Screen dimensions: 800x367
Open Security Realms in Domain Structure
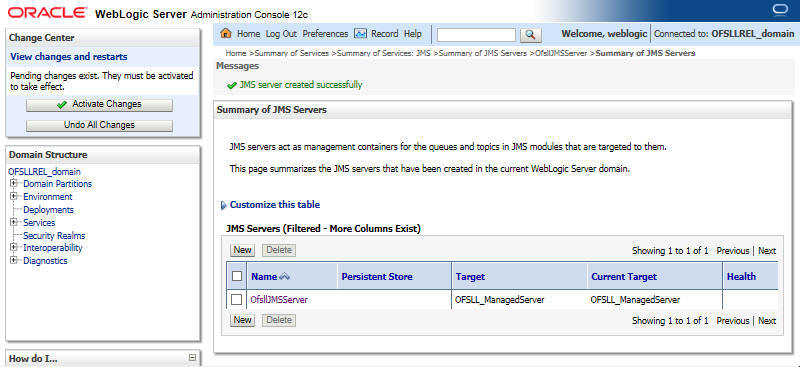[x=54, y=236]
